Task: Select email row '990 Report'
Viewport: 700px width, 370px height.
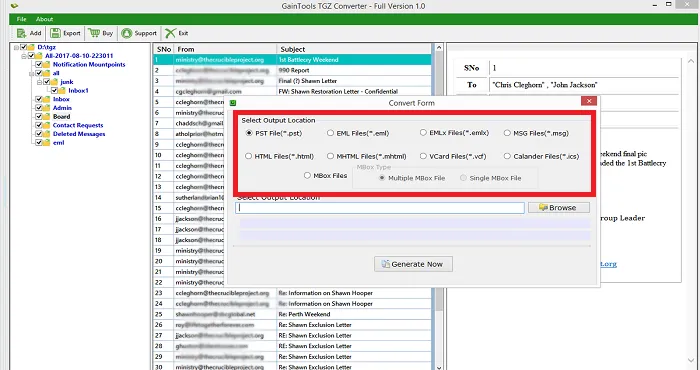Action: click(x=292, y=70)
